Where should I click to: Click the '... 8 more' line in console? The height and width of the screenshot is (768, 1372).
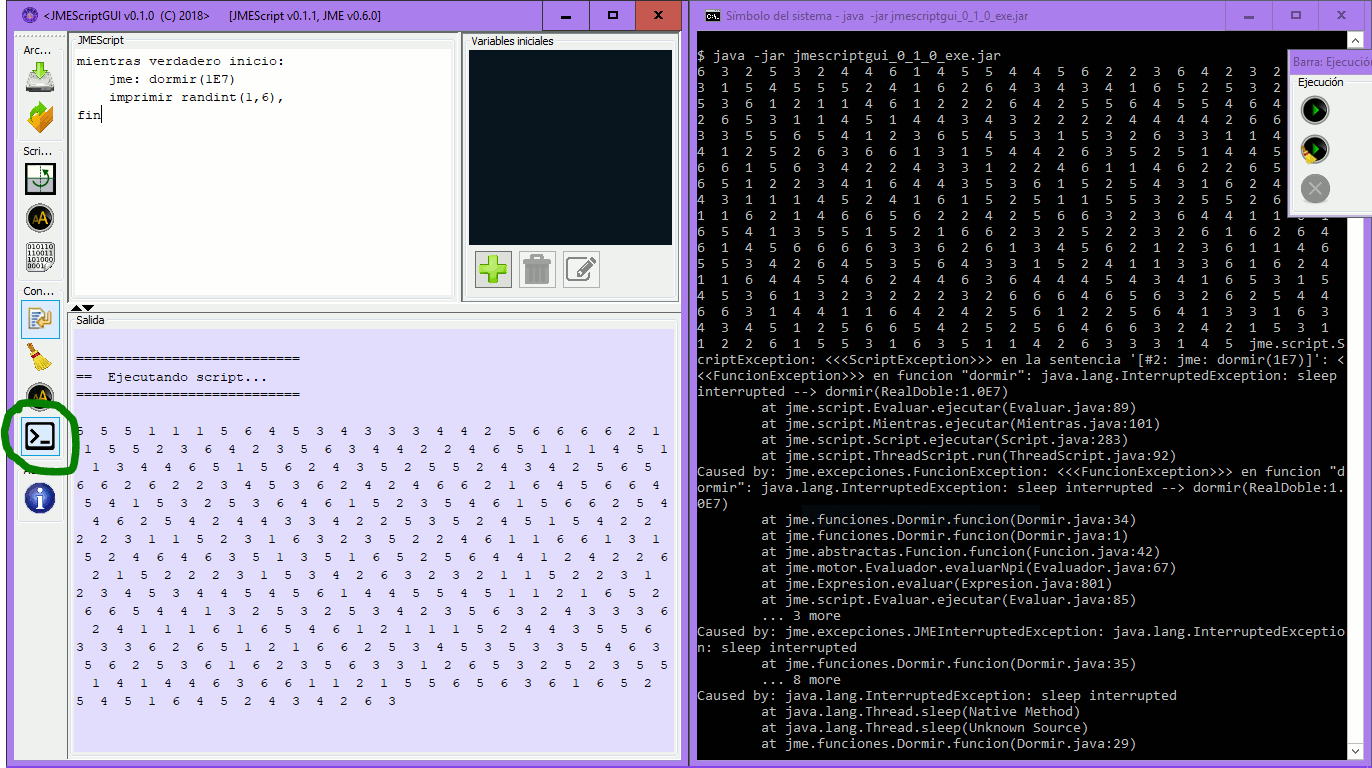click(801, 680)
